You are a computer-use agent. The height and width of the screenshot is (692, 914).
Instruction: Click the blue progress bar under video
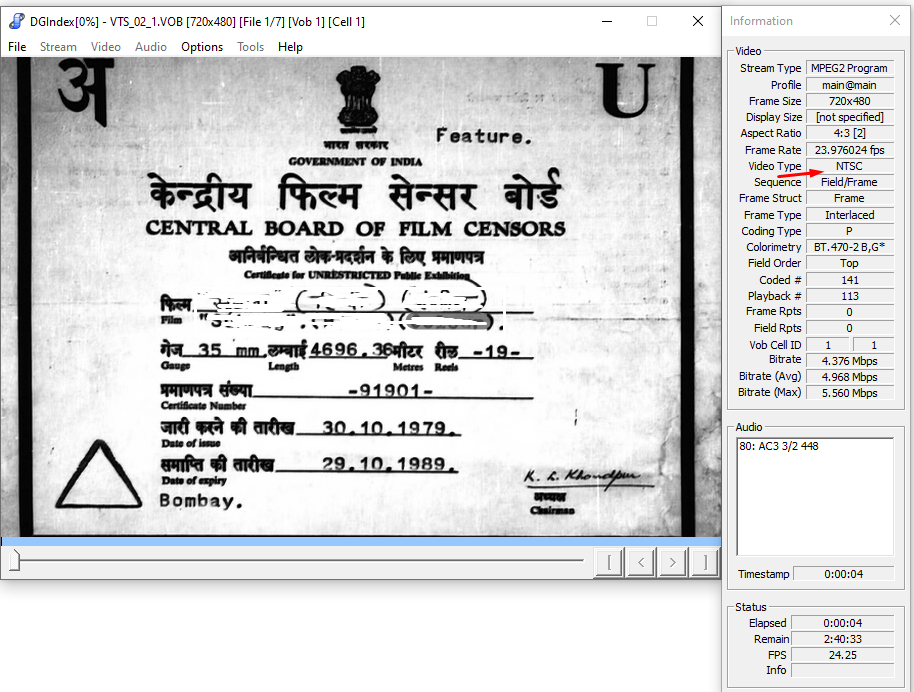pyautogui.click(x=360, y=542)
